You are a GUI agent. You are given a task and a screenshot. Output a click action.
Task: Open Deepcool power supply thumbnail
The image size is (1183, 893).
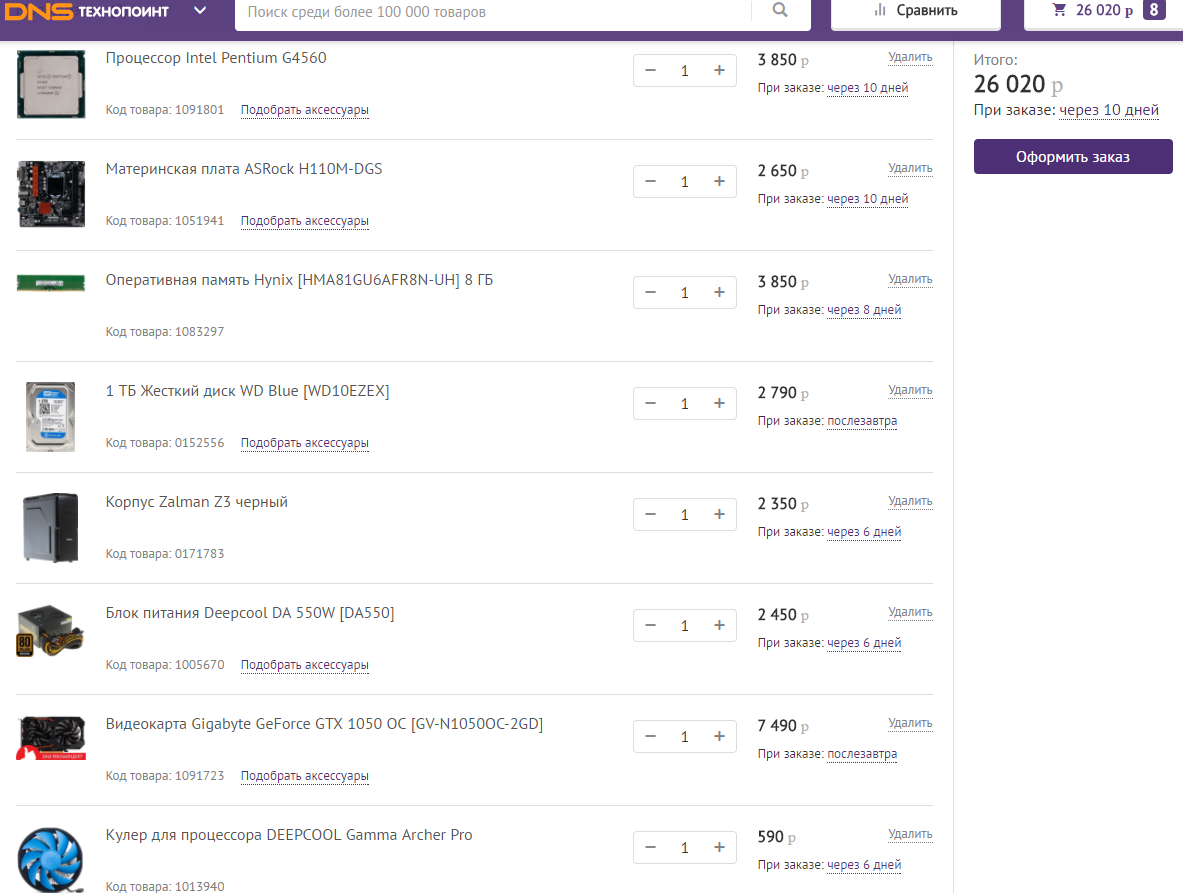pyautogui.click(x=50, y=631)
